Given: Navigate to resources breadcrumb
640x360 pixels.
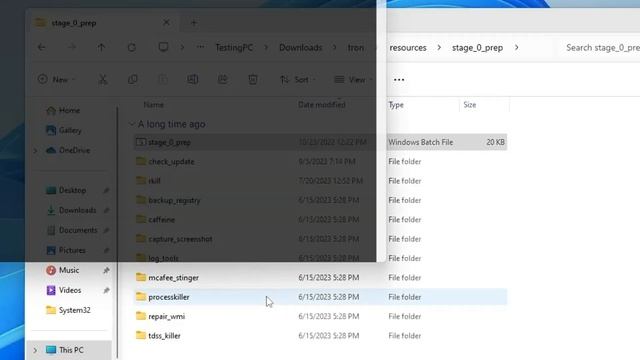Looking at the screenshot, I should point(408,48).
